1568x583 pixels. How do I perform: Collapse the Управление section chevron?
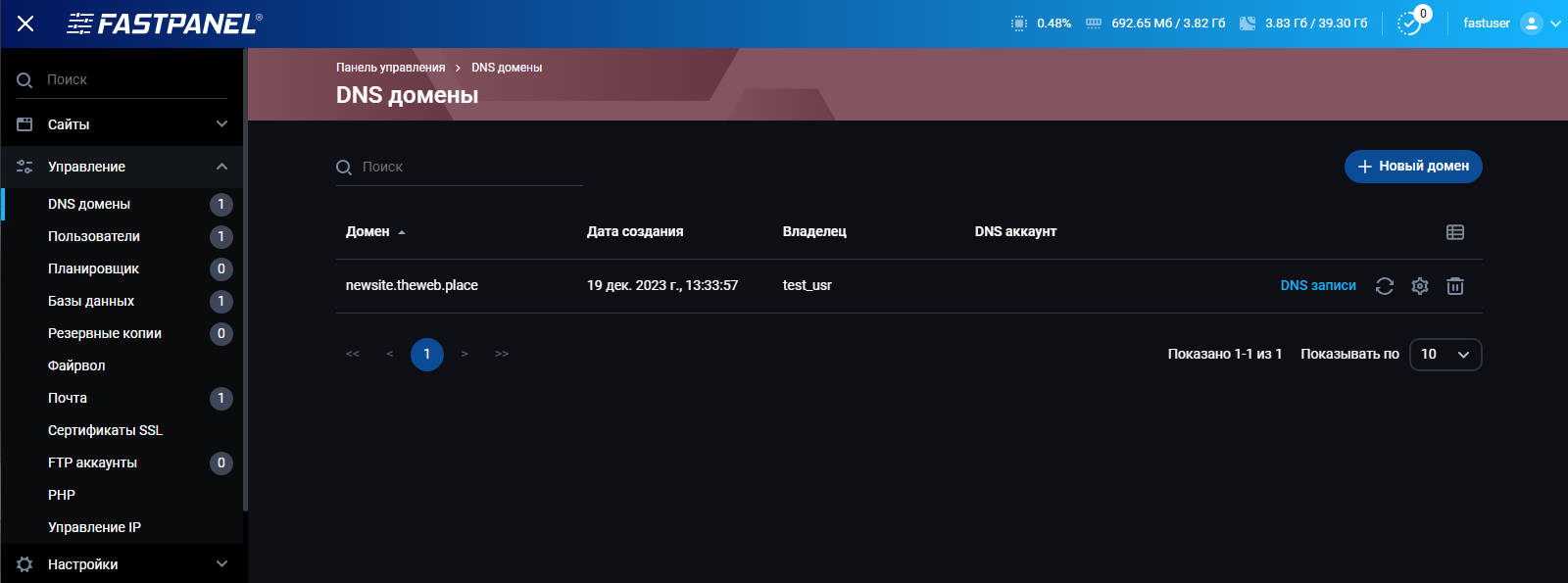coord(221,167)
